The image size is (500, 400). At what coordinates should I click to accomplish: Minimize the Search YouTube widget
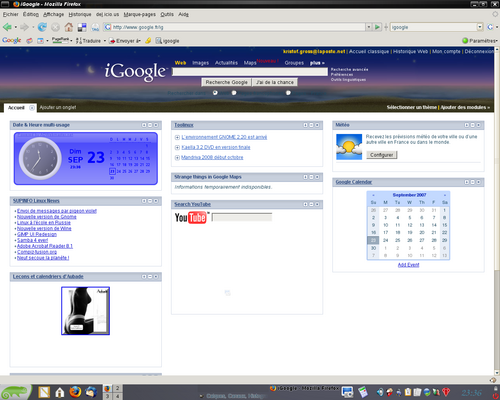point(311,204)
